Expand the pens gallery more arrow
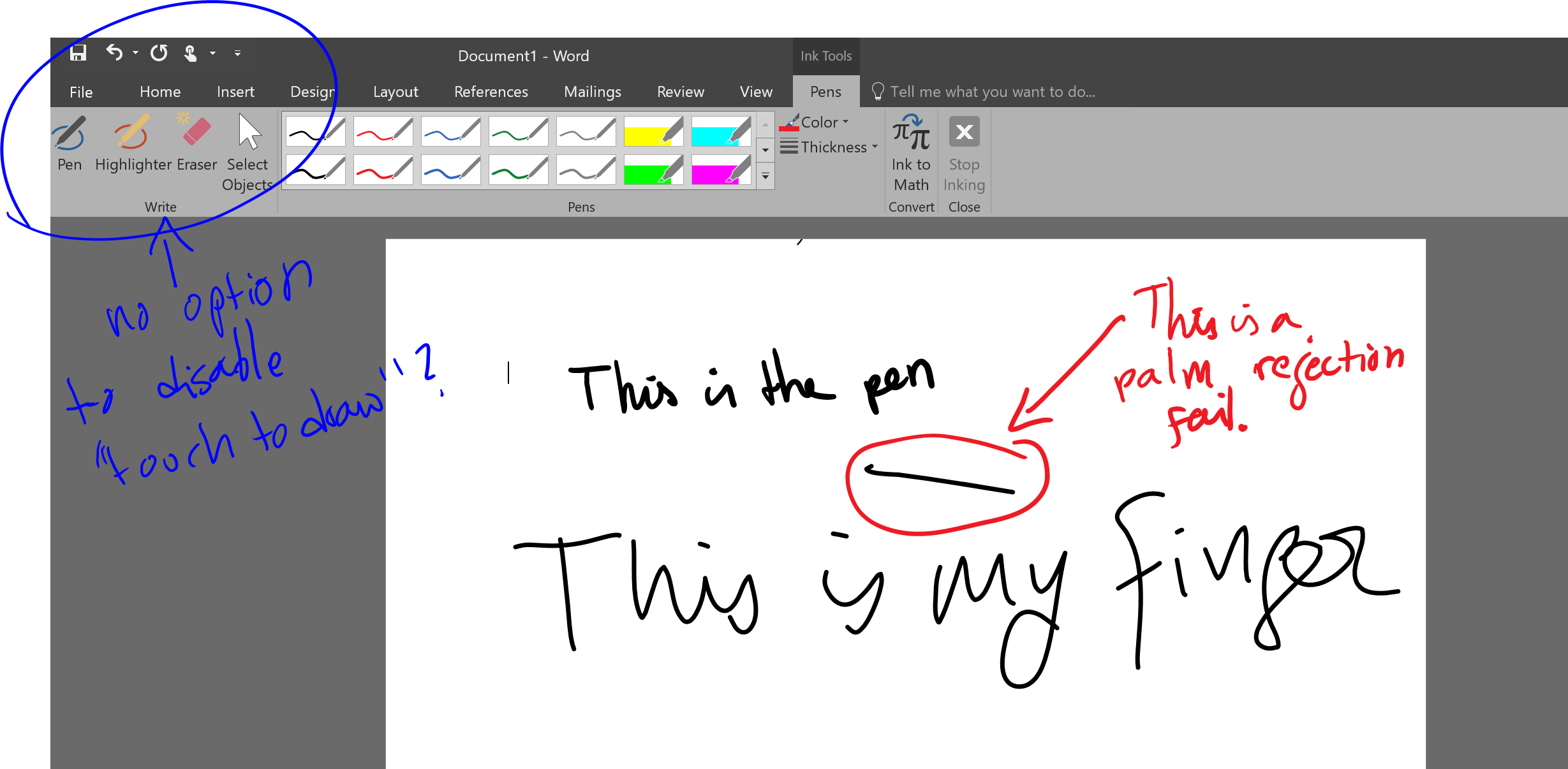 [x=766, y=176]
